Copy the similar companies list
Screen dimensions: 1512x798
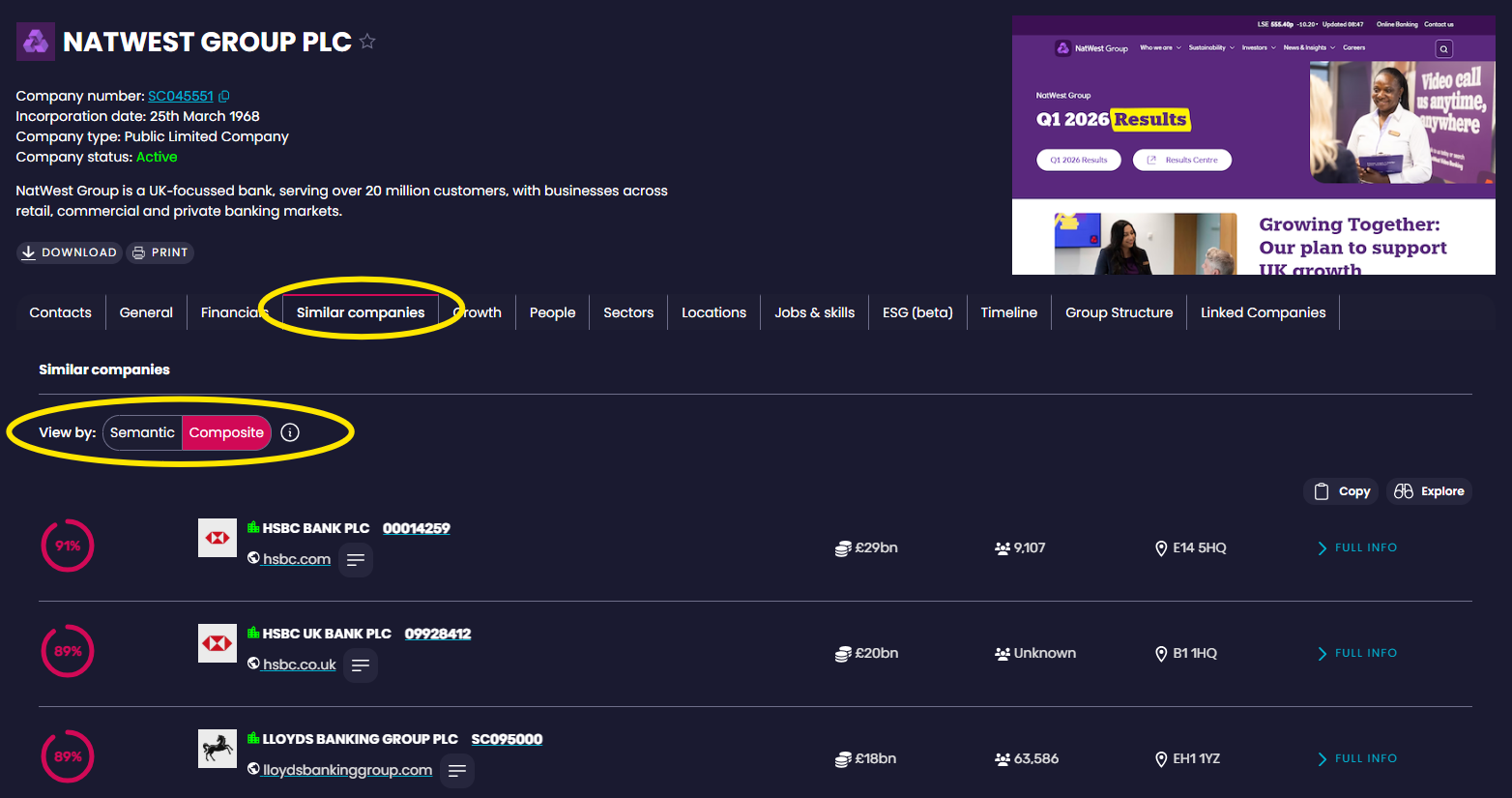[1342, 491]
